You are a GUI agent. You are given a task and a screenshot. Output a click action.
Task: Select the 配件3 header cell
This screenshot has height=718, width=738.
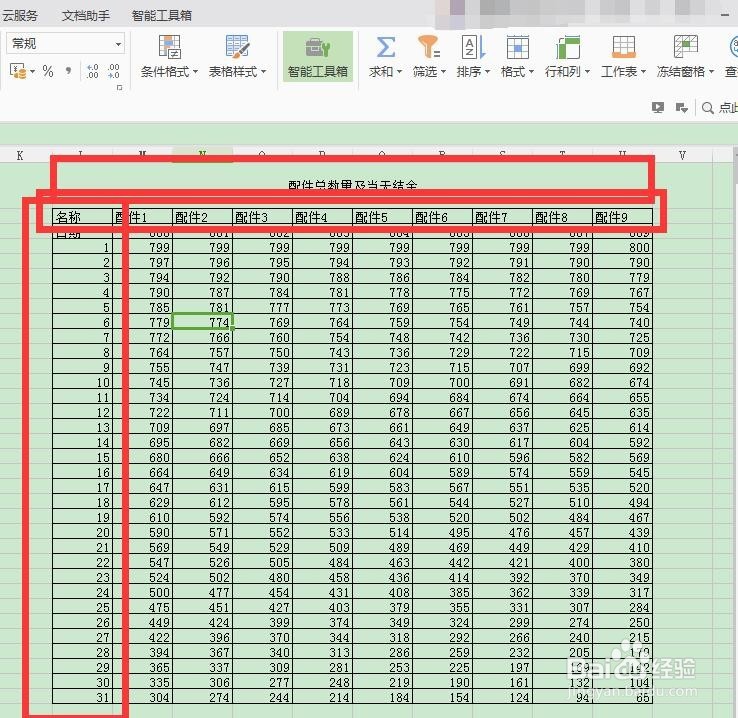263,217
